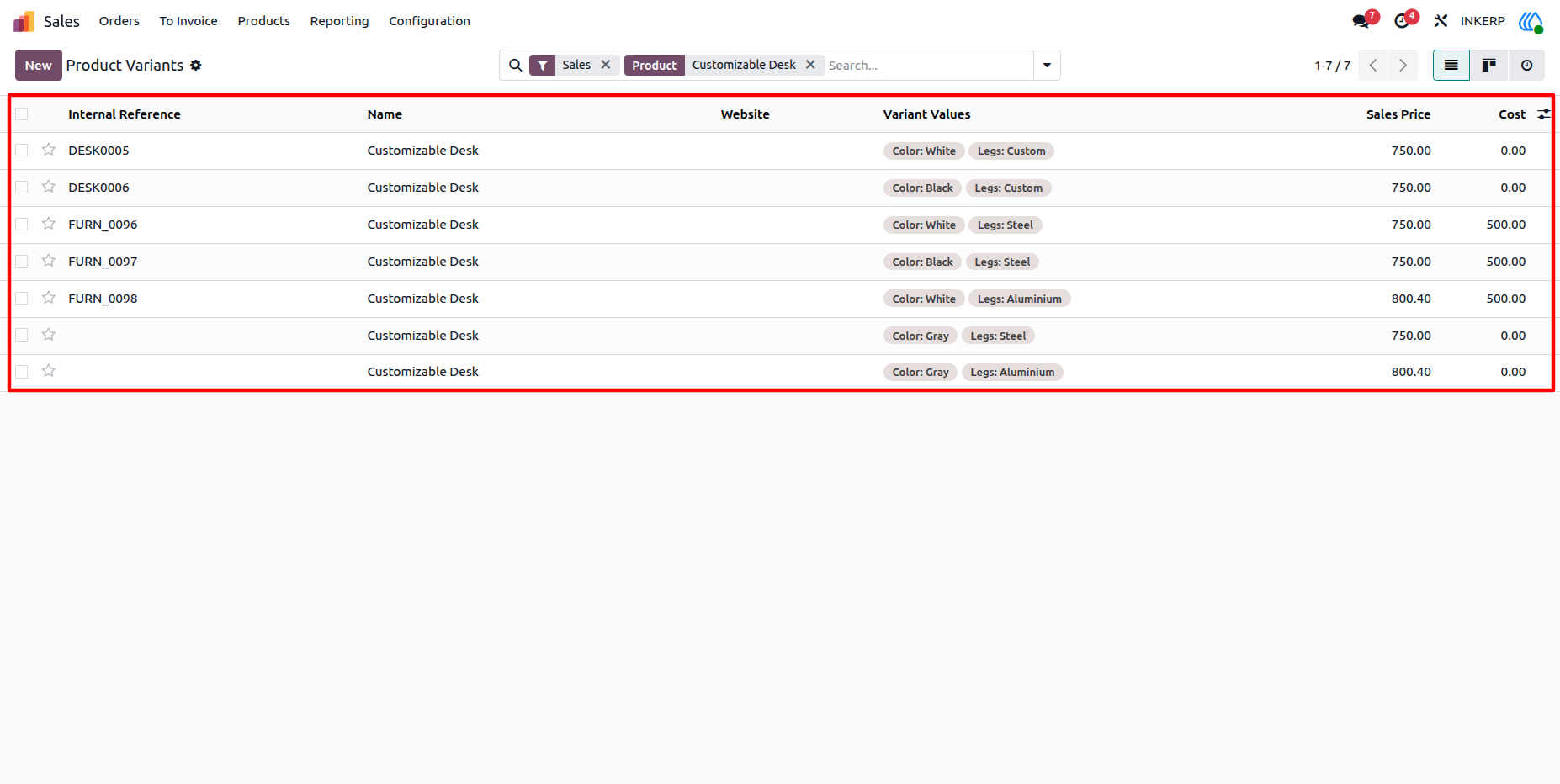This screenshot has width=1560, height=784.
Task: Star the DESK0005 variant as favorite
Action: point(49,150)
